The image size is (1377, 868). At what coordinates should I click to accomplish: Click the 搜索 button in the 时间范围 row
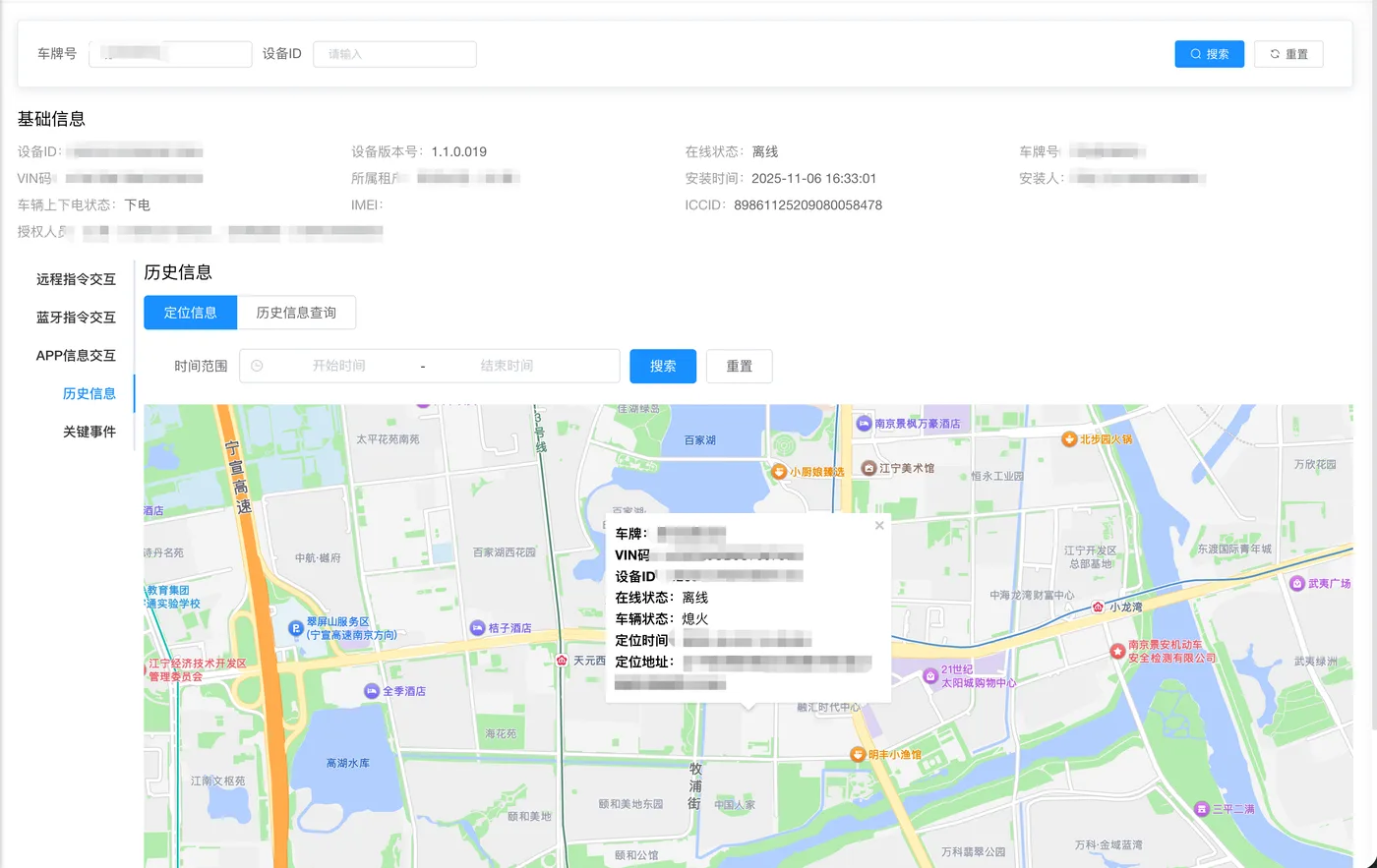tap(663, 366)
